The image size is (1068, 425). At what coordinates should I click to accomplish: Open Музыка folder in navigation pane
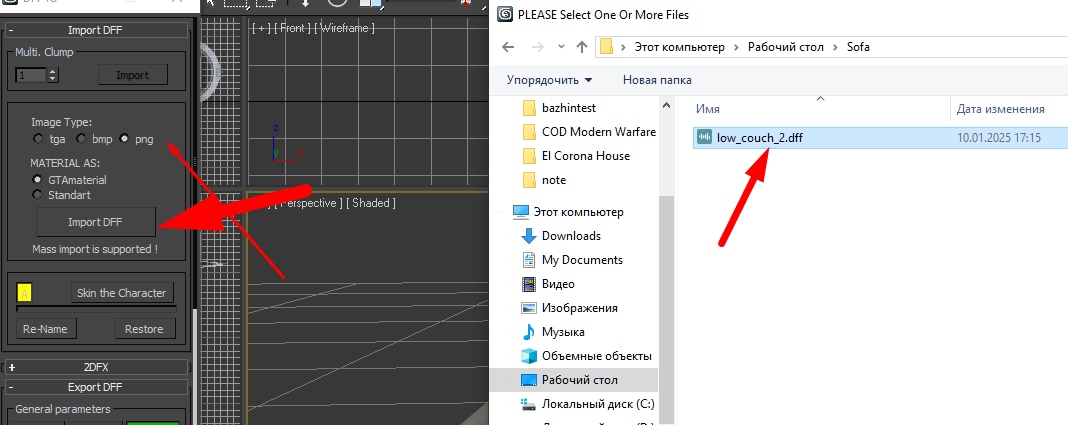click(563, 332)
